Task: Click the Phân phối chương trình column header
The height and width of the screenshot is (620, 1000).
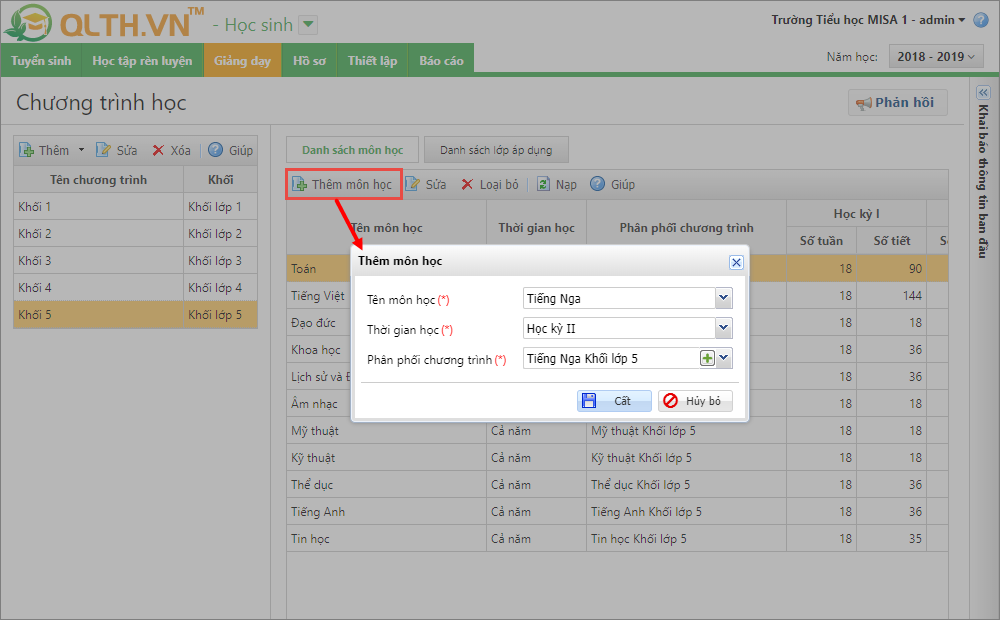Action: 686,228
